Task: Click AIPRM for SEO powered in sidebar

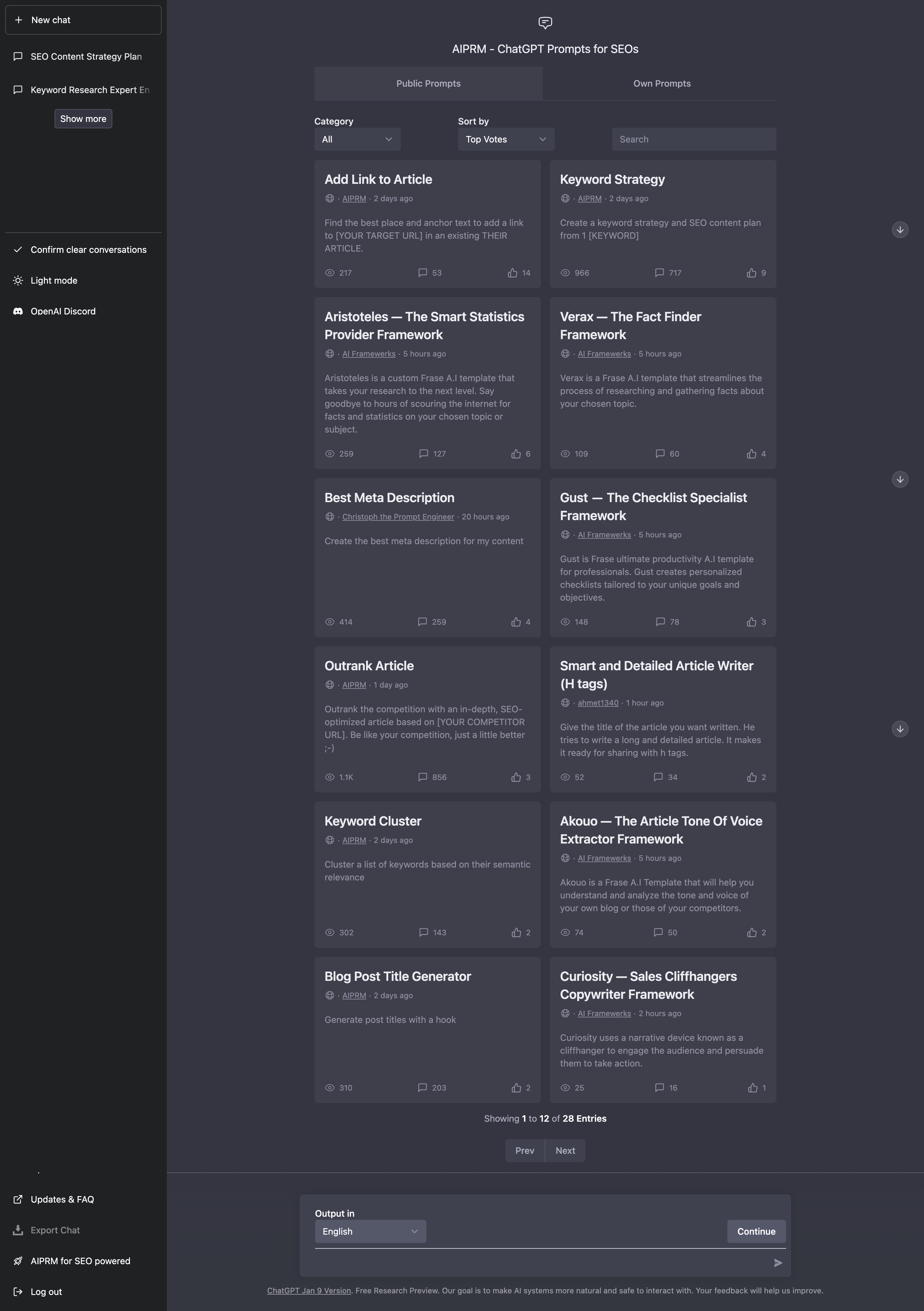Action: 83,1261
